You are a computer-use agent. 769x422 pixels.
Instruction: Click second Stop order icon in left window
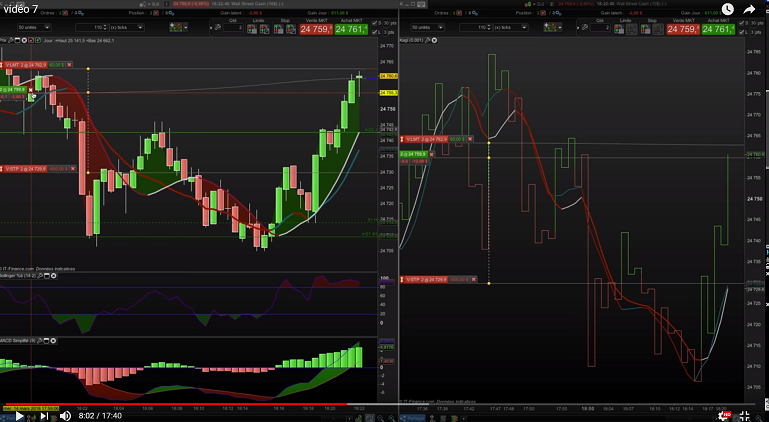click(291, 29)
